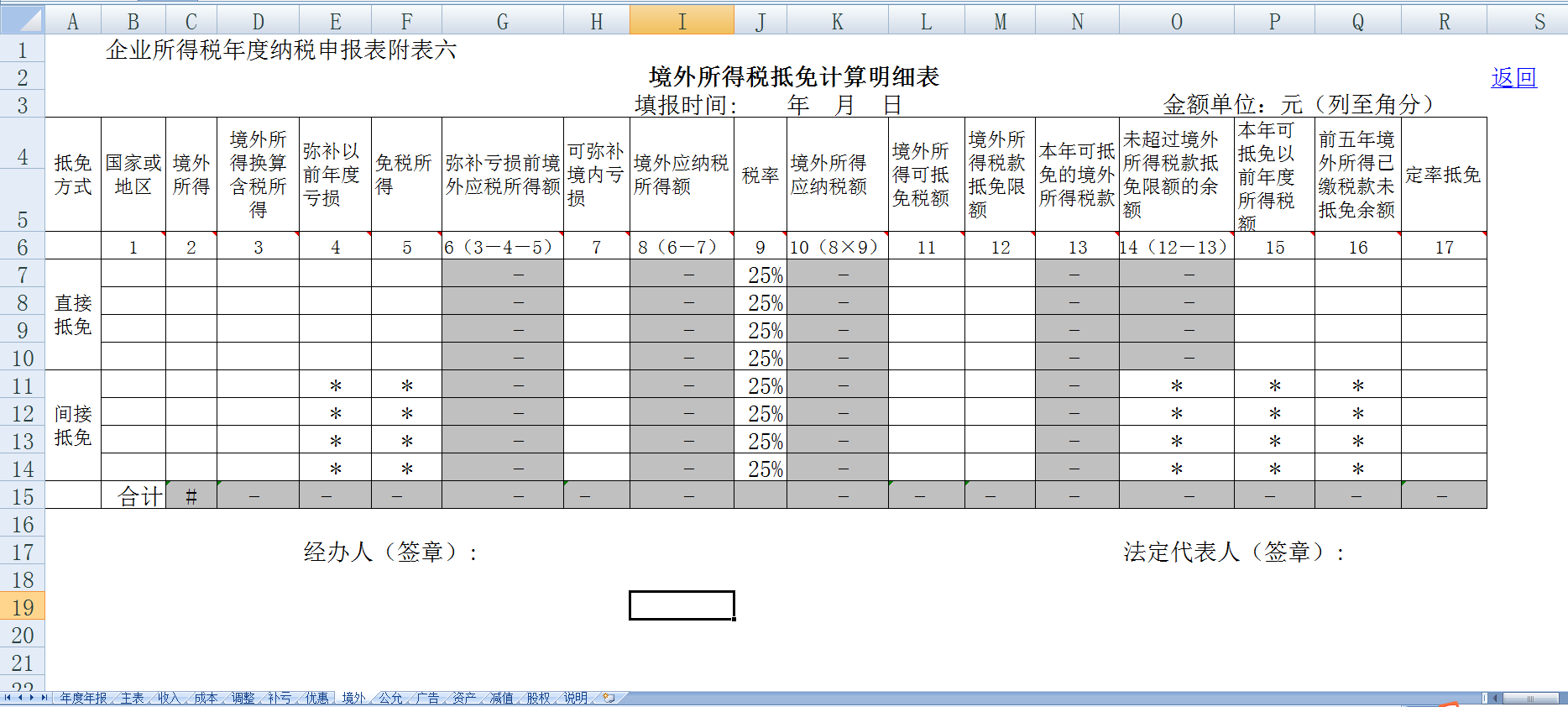Screen dimensions: 1568x707
Task: Click the Insert Worksheet tab icon
Action: pyautogui.click(x=609, y=698)
